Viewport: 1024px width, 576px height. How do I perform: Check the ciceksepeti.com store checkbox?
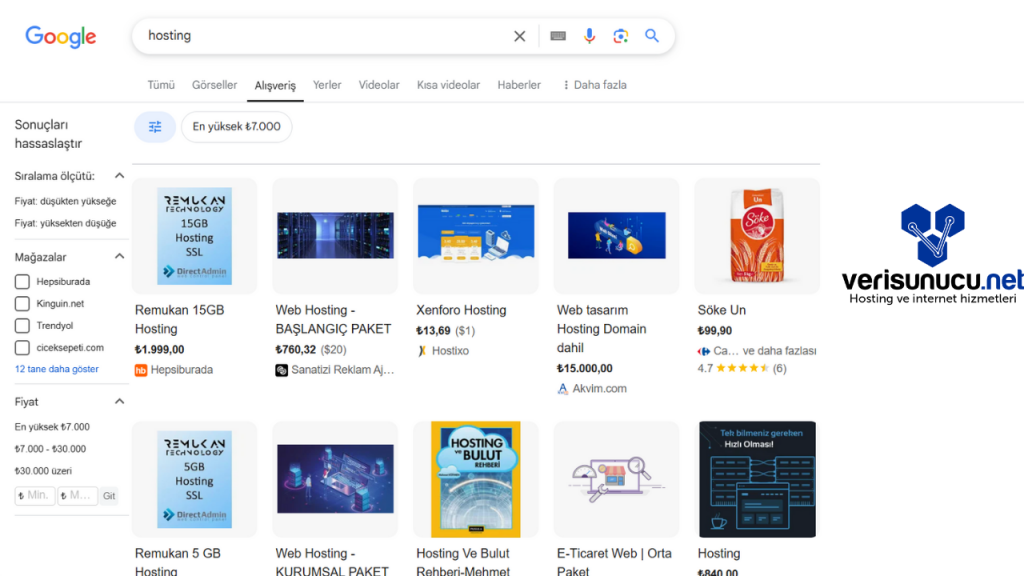click(22, 347)
